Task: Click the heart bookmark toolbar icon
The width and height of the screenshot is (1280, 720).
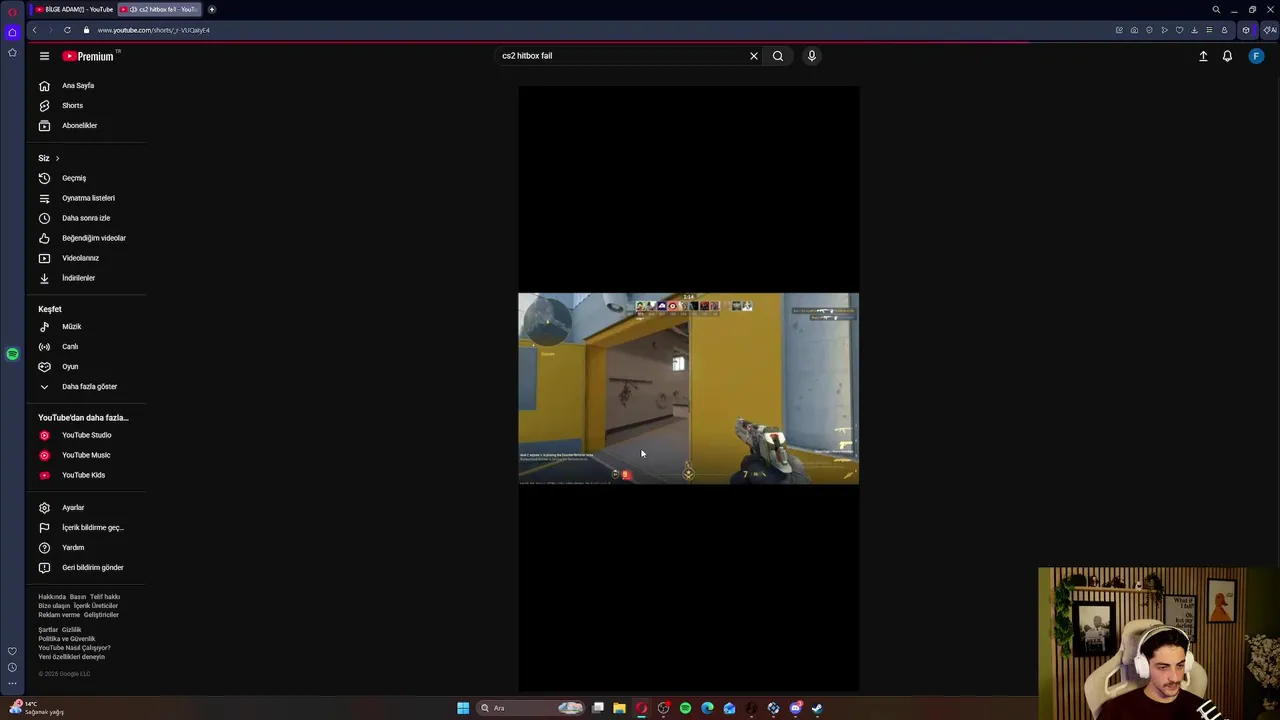Action: (x=1179, y=30)
